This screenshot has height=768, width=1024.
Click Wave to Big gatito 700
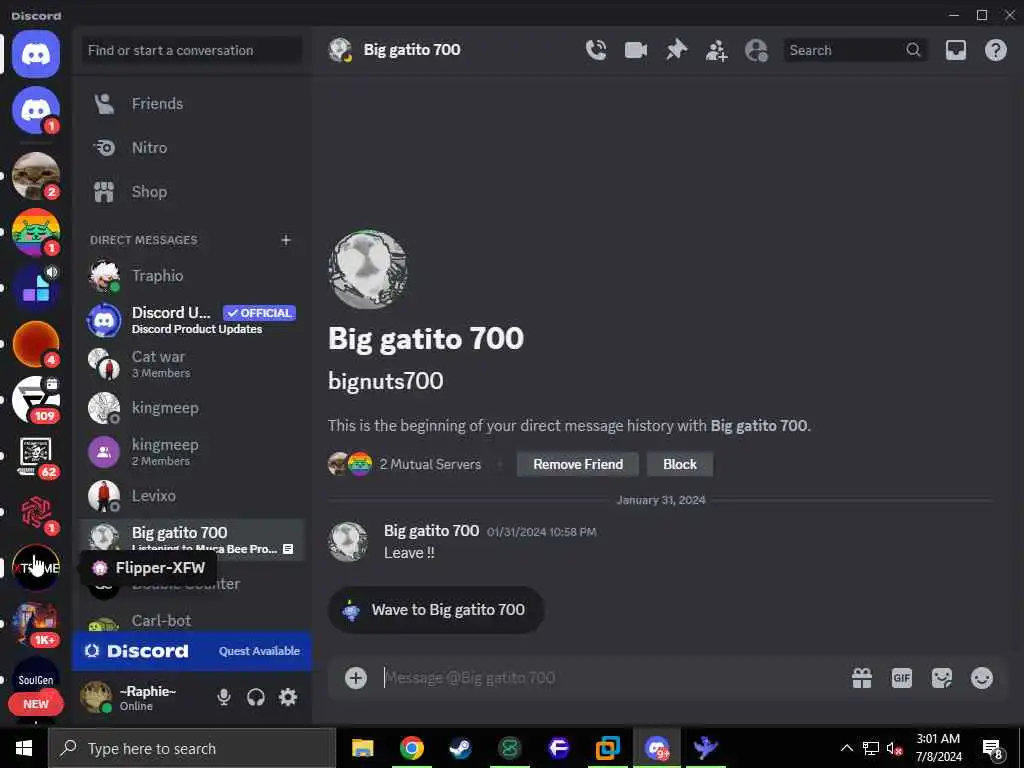point(436,610)
